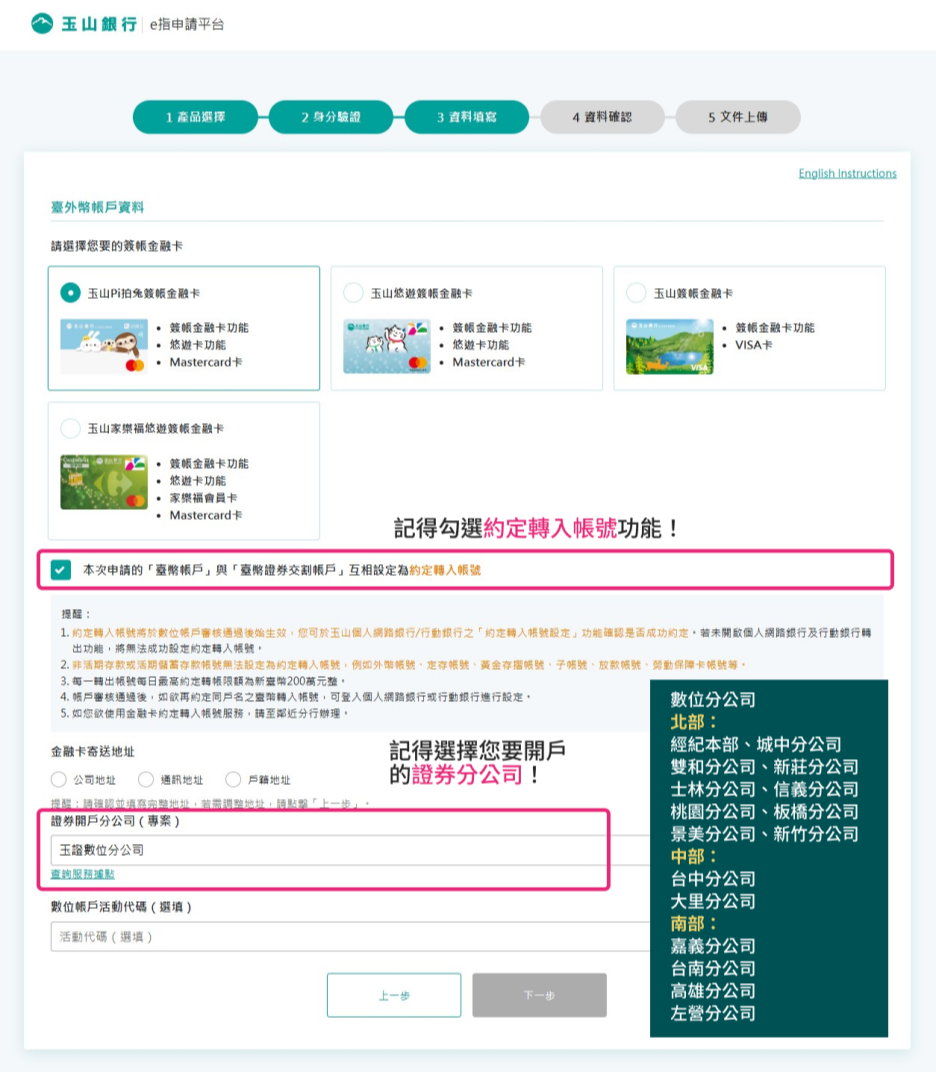
Task: Click the green landscape VISA card image
Action: point(669,346)
